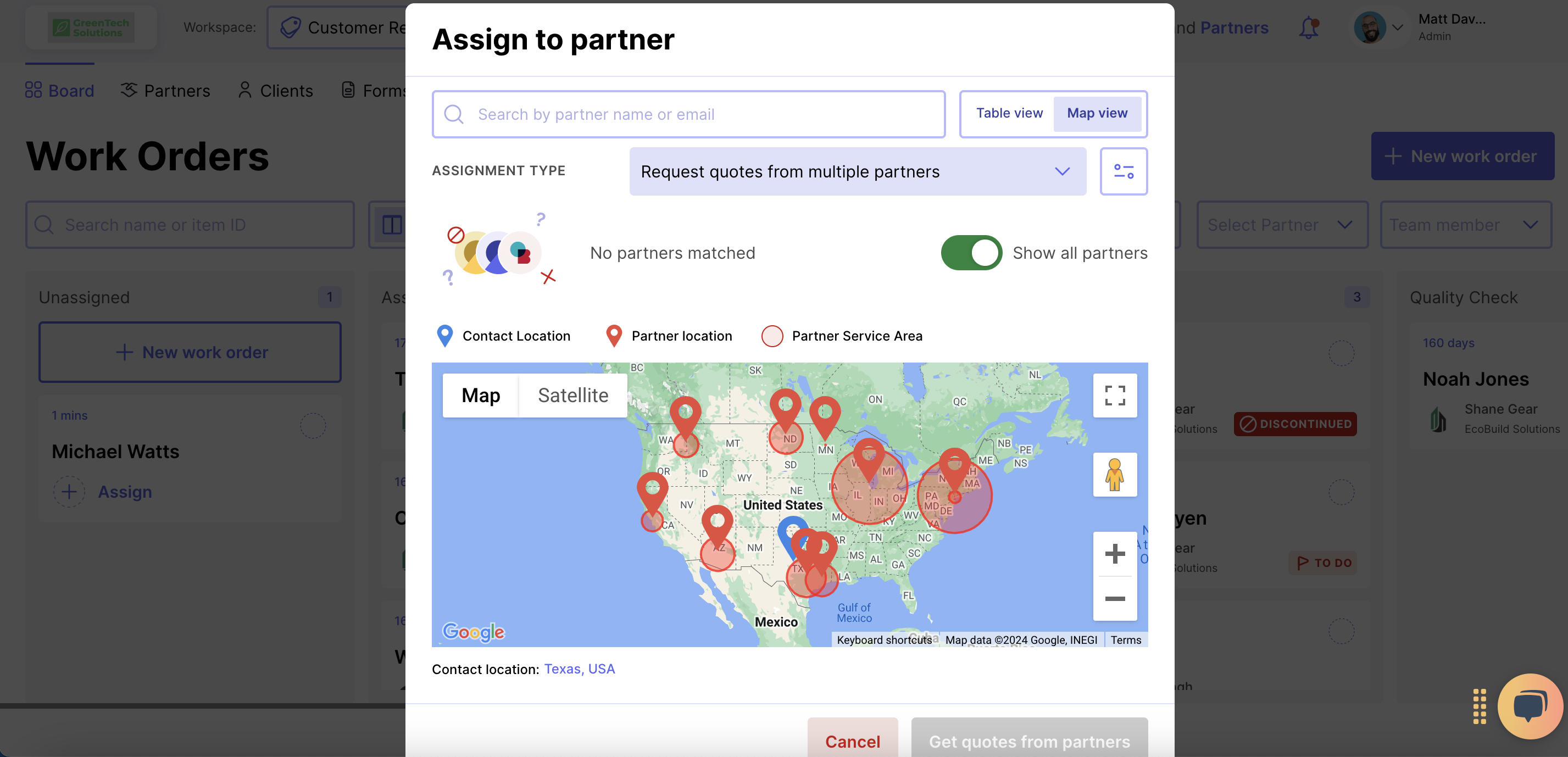Open the notifications bell

click(1308, 28)
